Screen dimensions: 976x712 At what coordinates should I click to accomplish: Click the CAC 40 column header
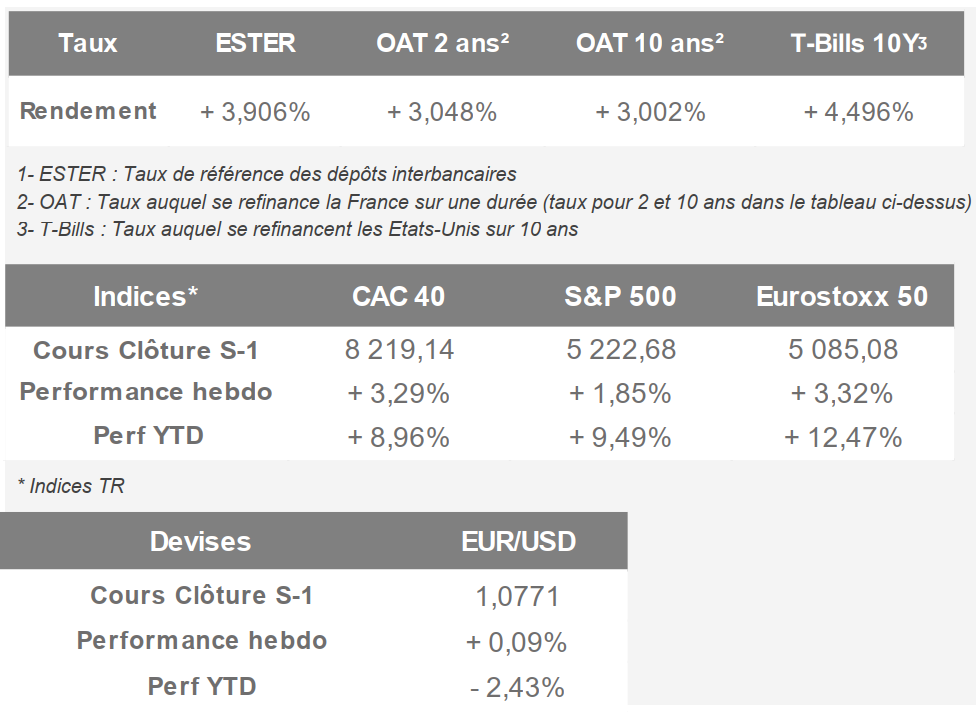(x=399, y=297)
